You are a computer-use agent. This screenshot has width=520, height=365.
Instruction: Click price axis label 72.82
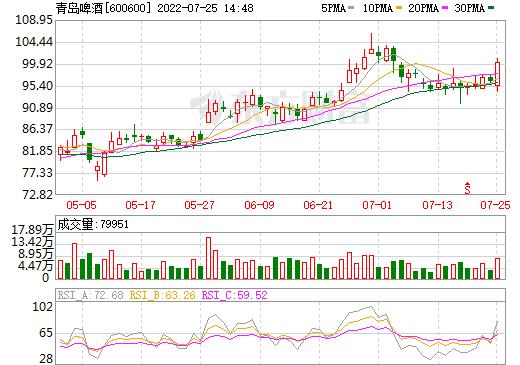point(37,195)
